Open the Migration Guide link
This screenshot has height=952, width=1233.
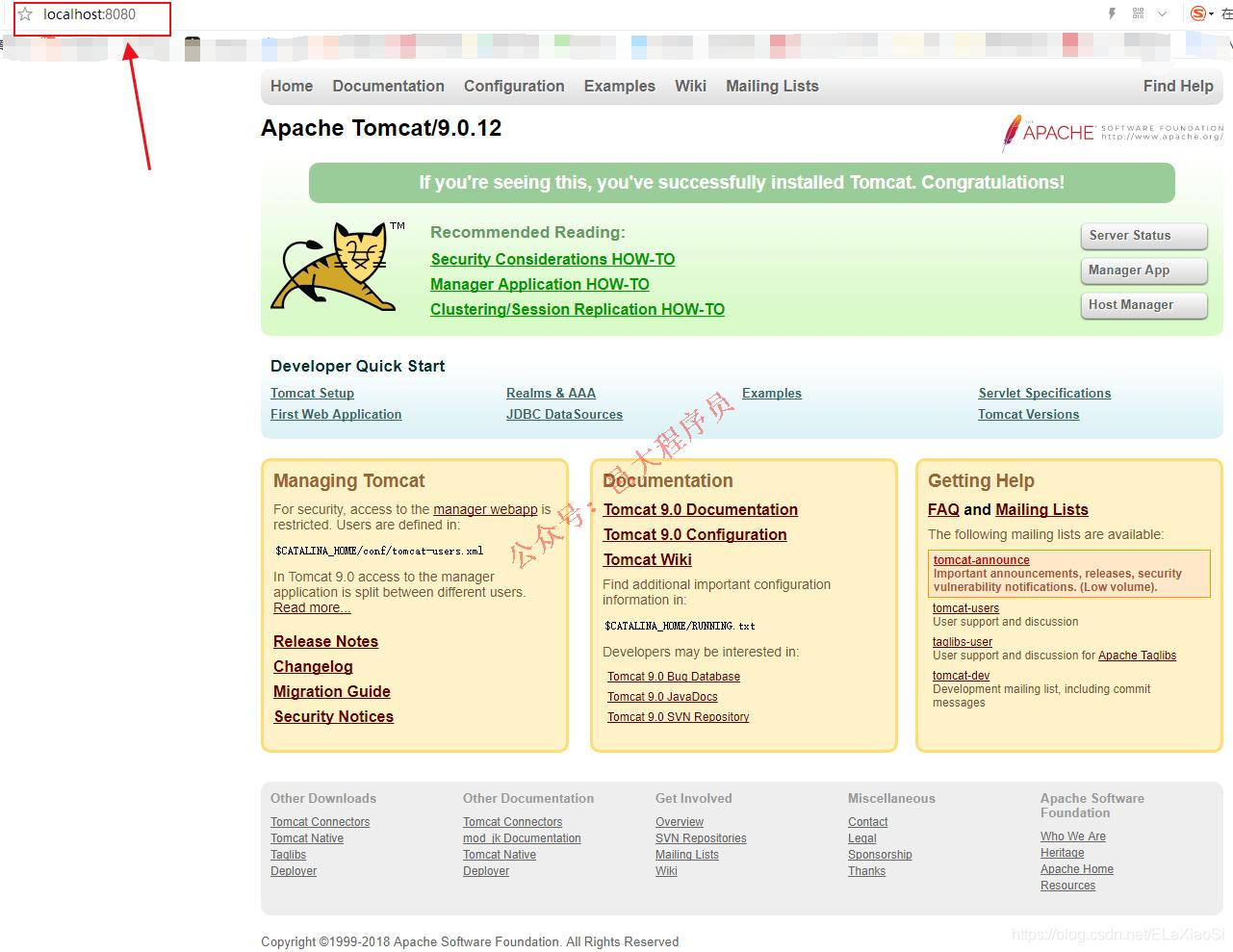pos(332,691)
